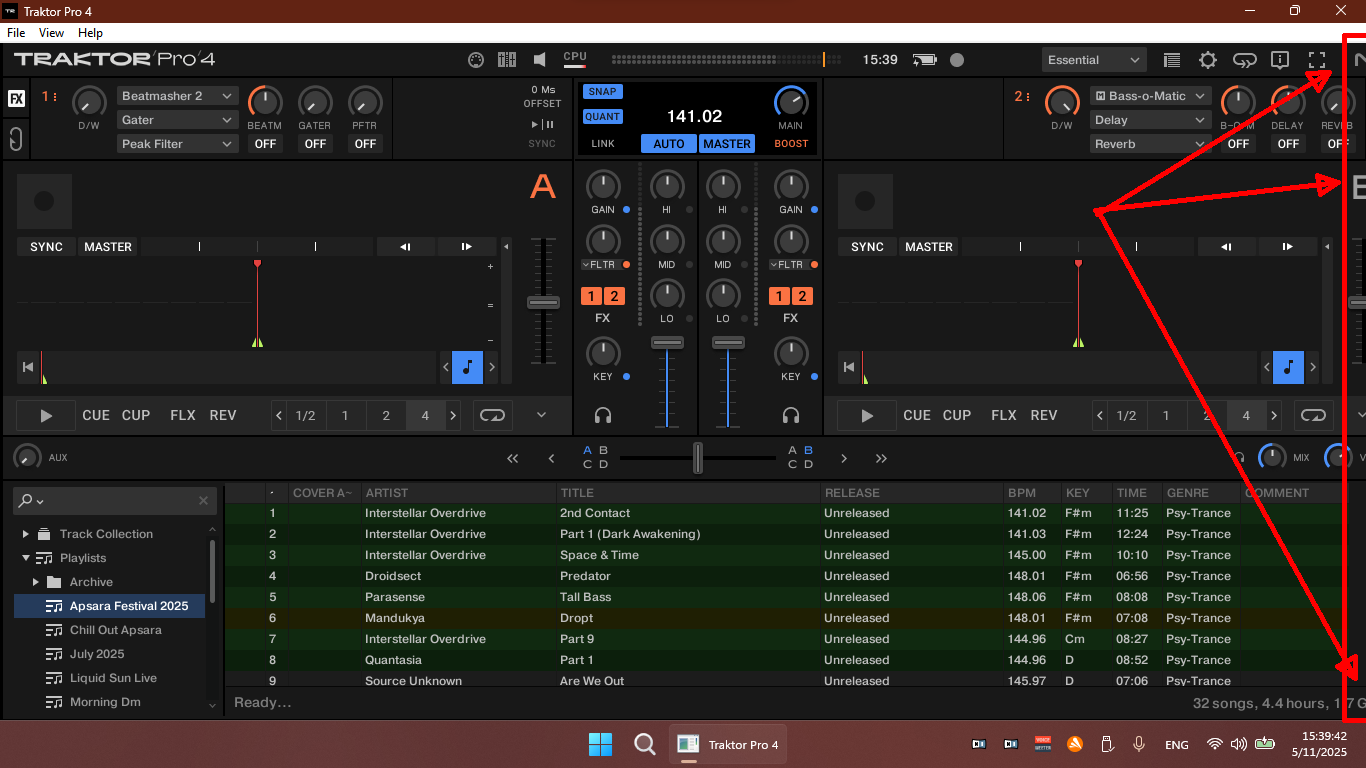Expand Deck A advanced panel chevron
The image size is (1366, 768).
click(541, 415)
